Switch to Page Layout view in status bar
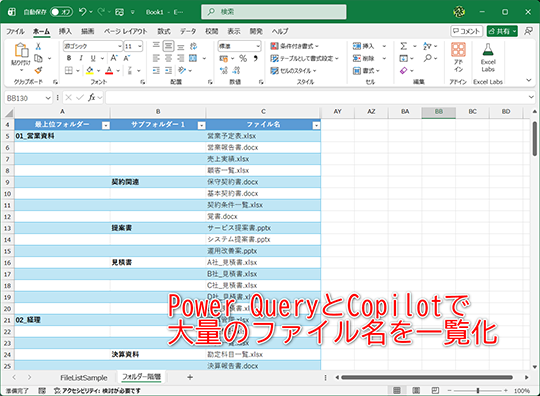Image resolution: width=540 pixels, height=396 pixels. click(x=416, y=390)
